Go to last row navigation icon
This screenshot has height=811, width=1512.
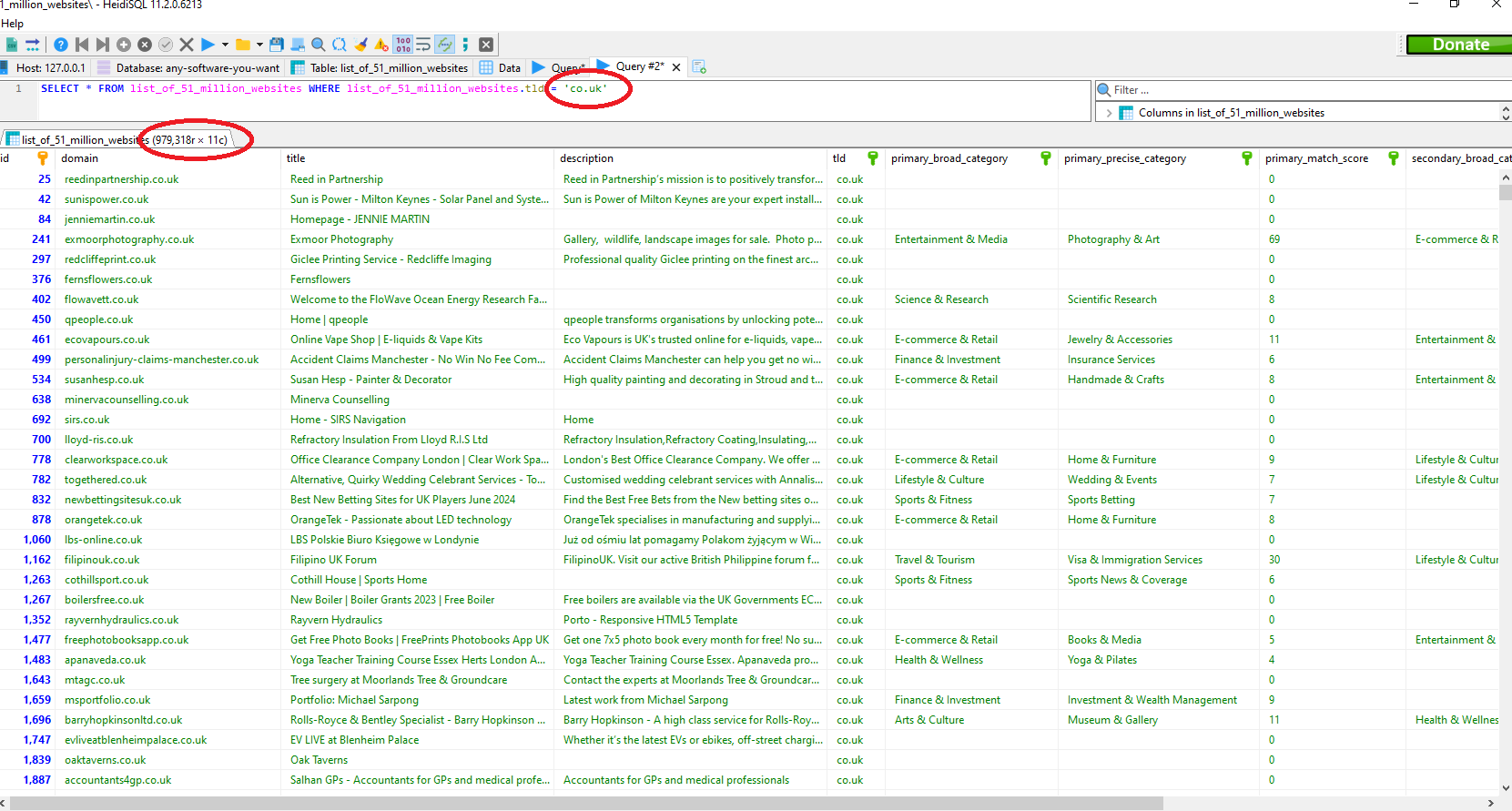point(103,45)
